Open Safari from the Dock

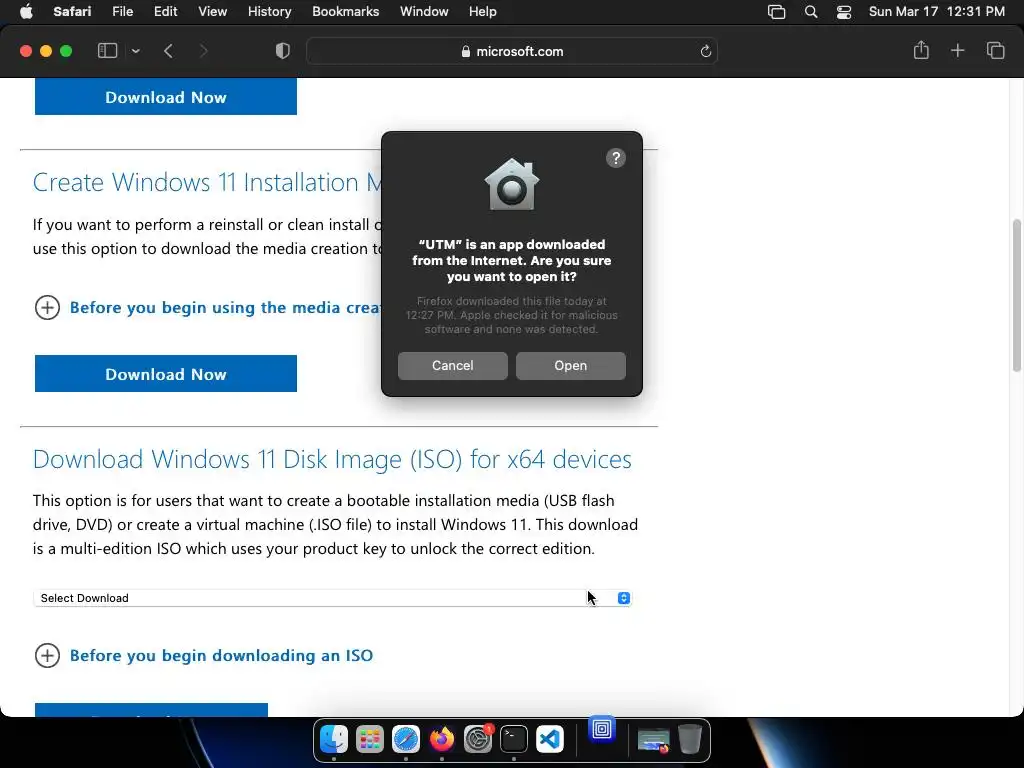pos(406,739)
